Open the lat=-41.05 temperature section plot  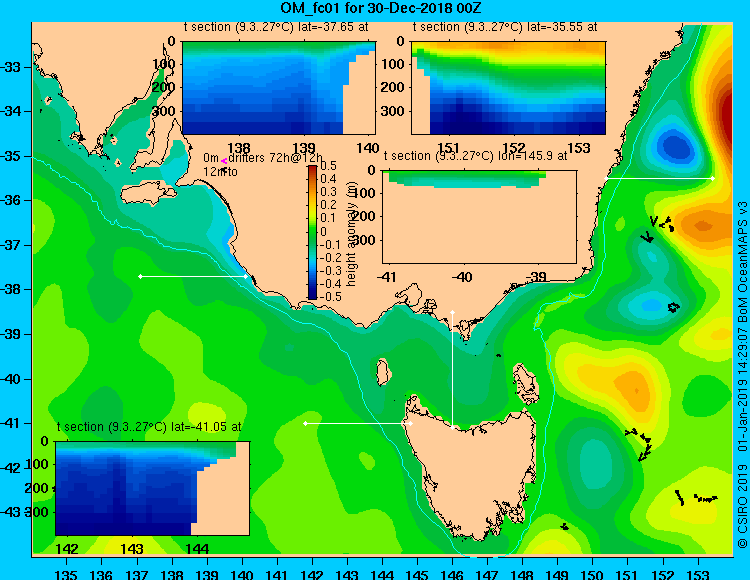[x=152, y=488]
